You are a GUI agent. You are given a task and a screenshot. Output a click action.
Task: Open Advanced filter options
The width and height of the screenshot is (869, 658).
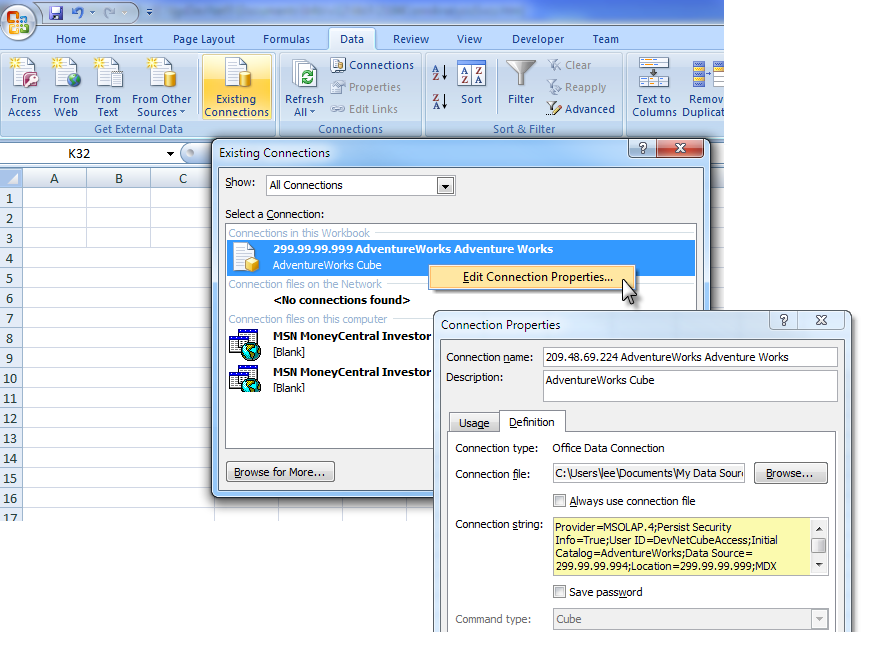pyautogui.click(x=581, y=109)
